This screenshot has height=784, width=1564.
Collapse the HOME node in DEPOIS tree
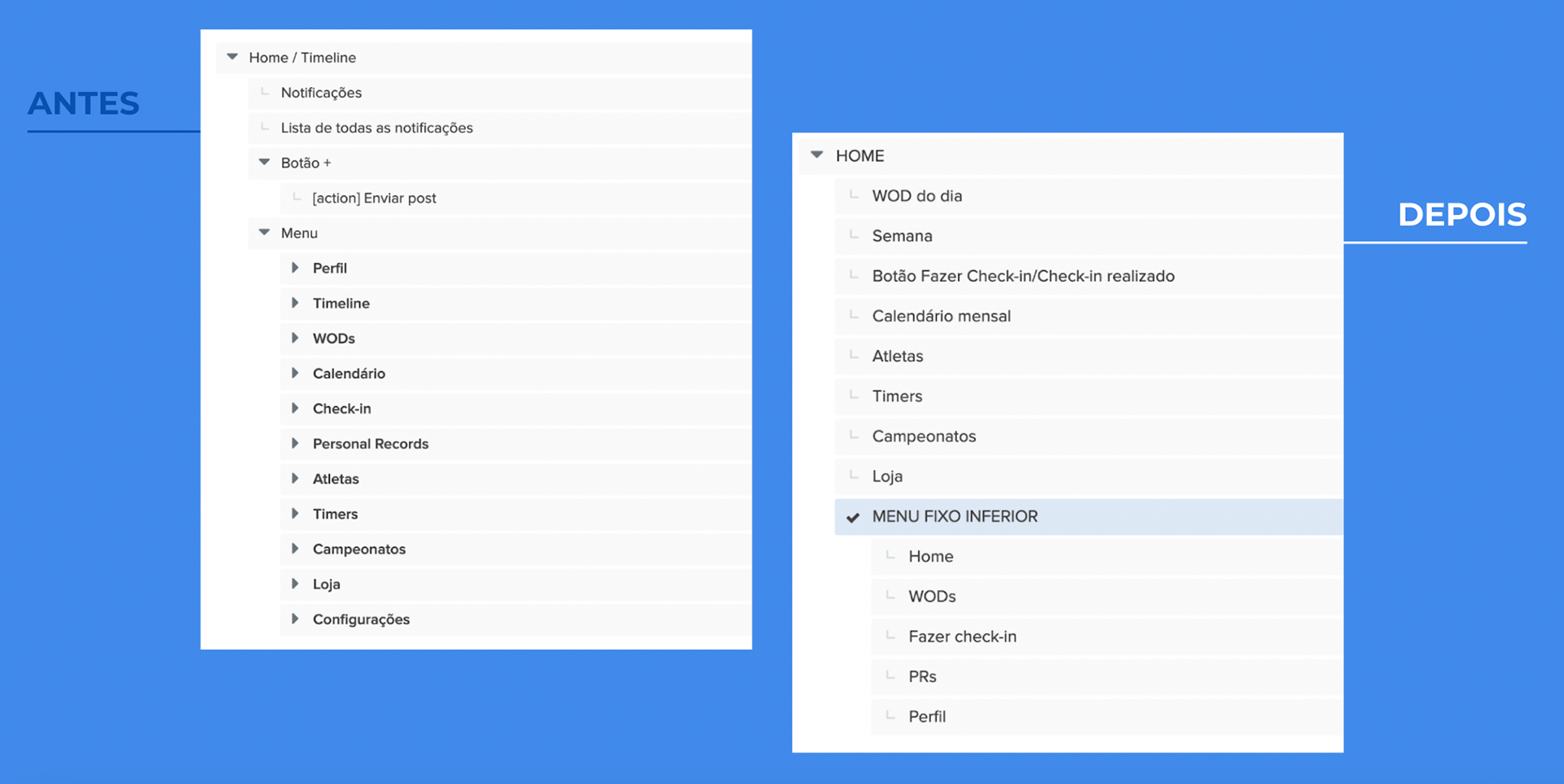coord(817,155)
